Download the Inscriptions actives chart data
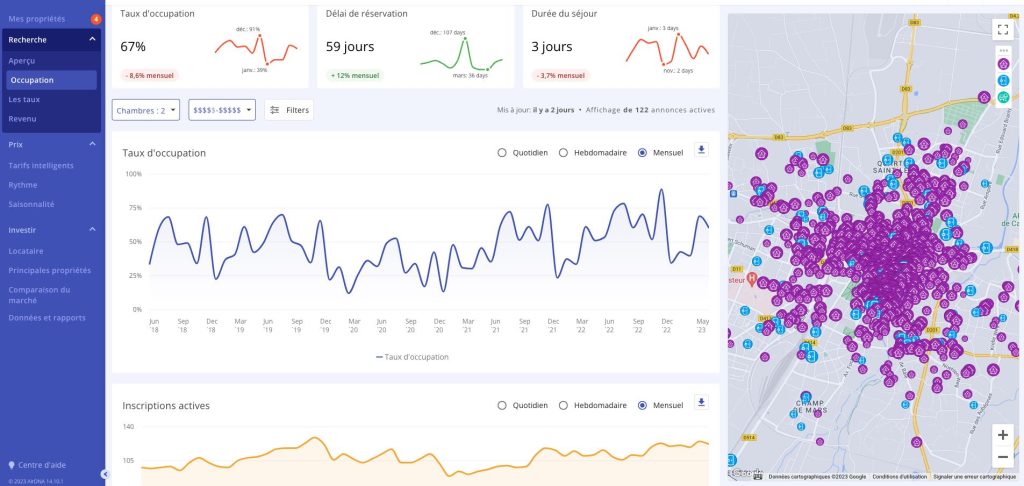The width and height of the screenshot is (1024, 486). click(x=701, y=403)
